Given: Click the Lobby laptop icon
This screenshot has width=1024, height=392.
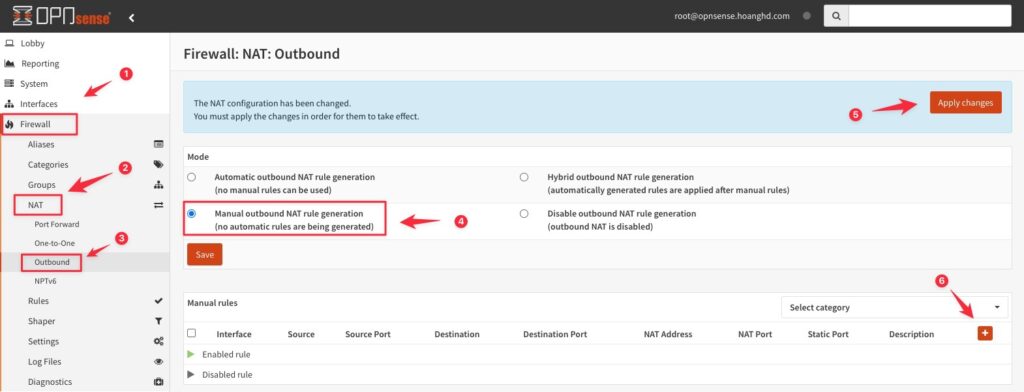Looking at the screenshot, I should tap(9, 44).
